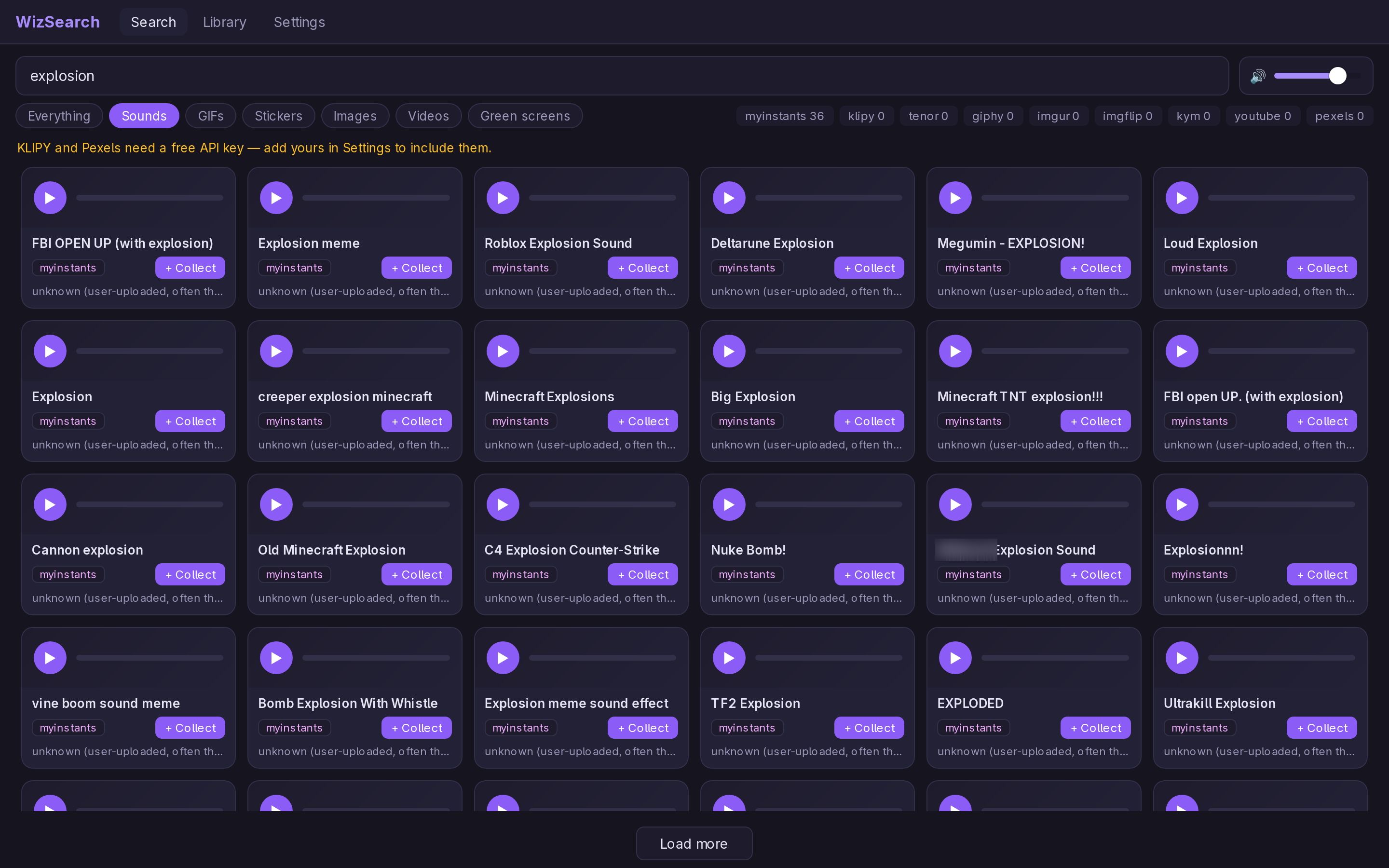
Task: Play the Minecraft TNT explosion!!! sound
Action: [x=955, y=351]
